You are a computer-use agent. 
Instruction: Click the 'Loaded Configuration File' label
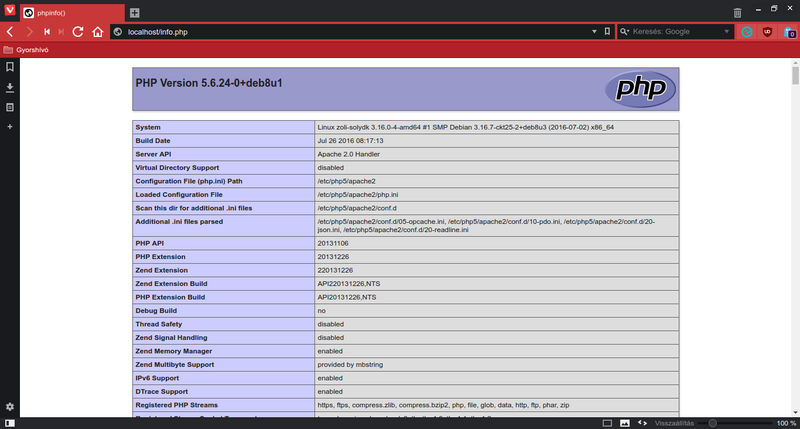click(179, 194)
